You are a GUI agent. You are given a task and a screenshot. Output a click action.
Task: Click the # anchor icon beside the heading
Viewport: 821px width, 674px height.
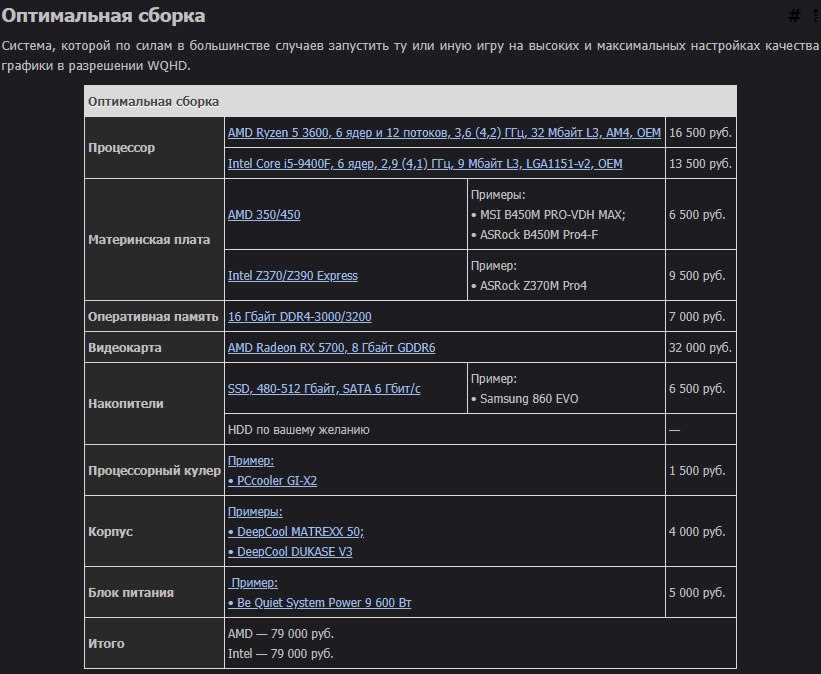[x=794, y=16]
